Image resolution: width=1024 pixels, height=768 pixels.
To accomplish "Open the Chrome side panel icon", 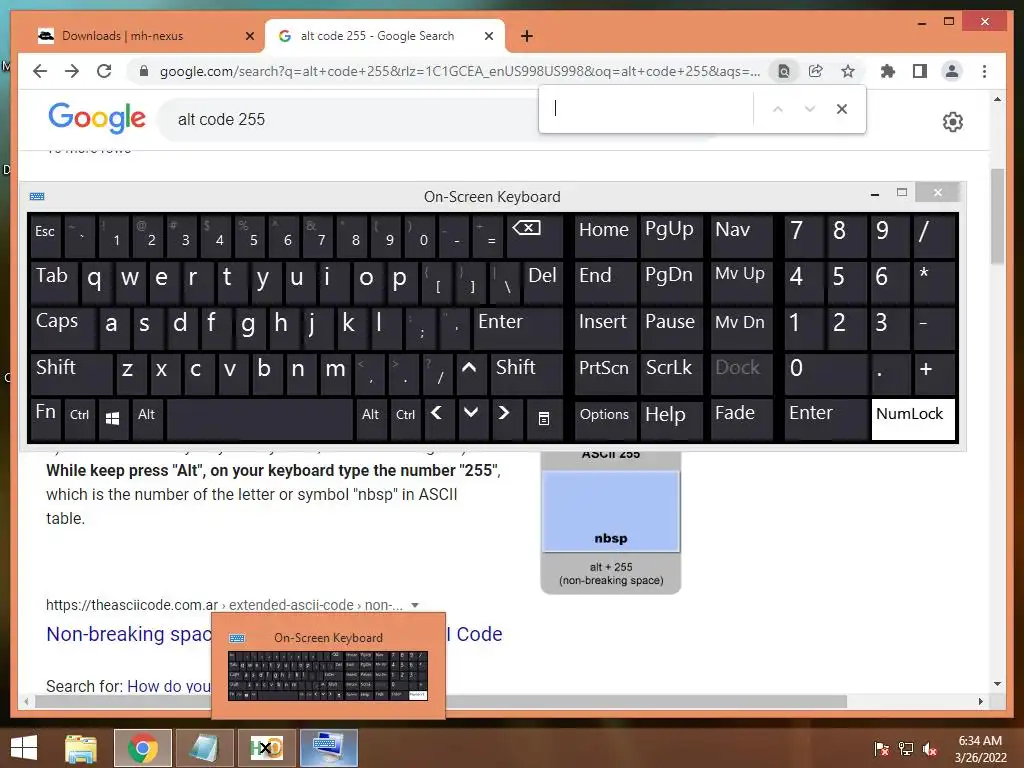I will click(x=920, y=71).
